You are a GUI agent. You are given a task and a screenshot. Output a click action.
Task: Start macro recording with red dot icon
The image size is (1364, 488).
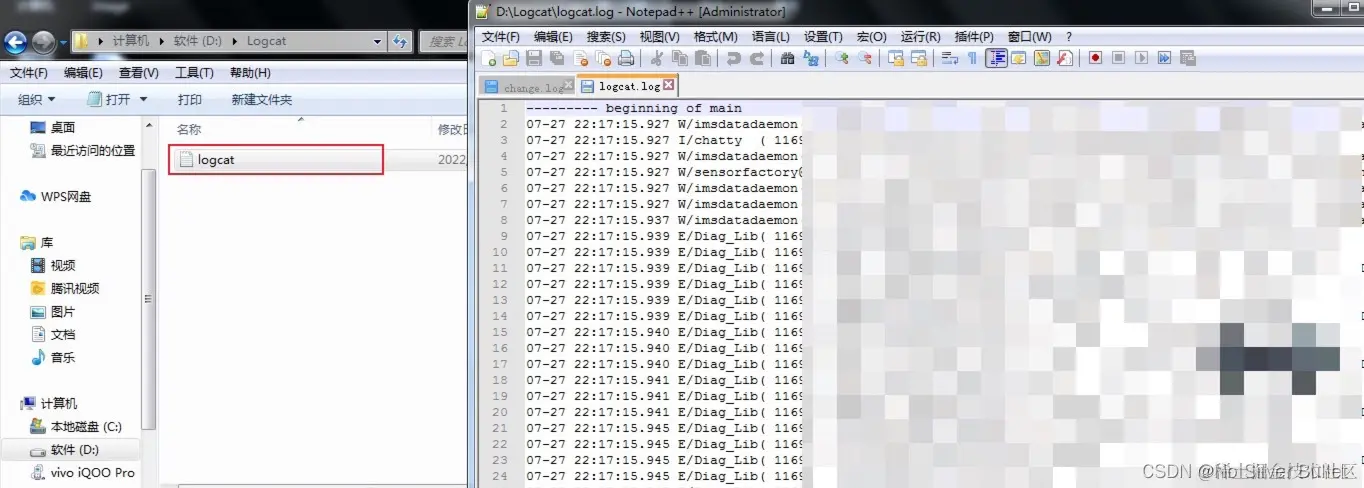(1095, 58)
